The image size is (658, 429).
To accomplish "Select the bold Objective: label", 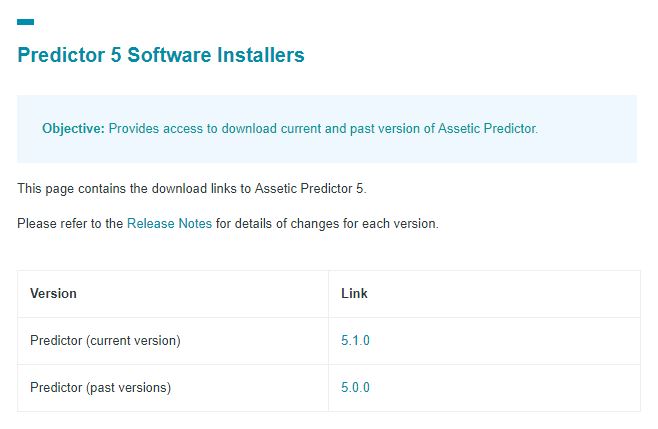I will click(x=73, y=128).
